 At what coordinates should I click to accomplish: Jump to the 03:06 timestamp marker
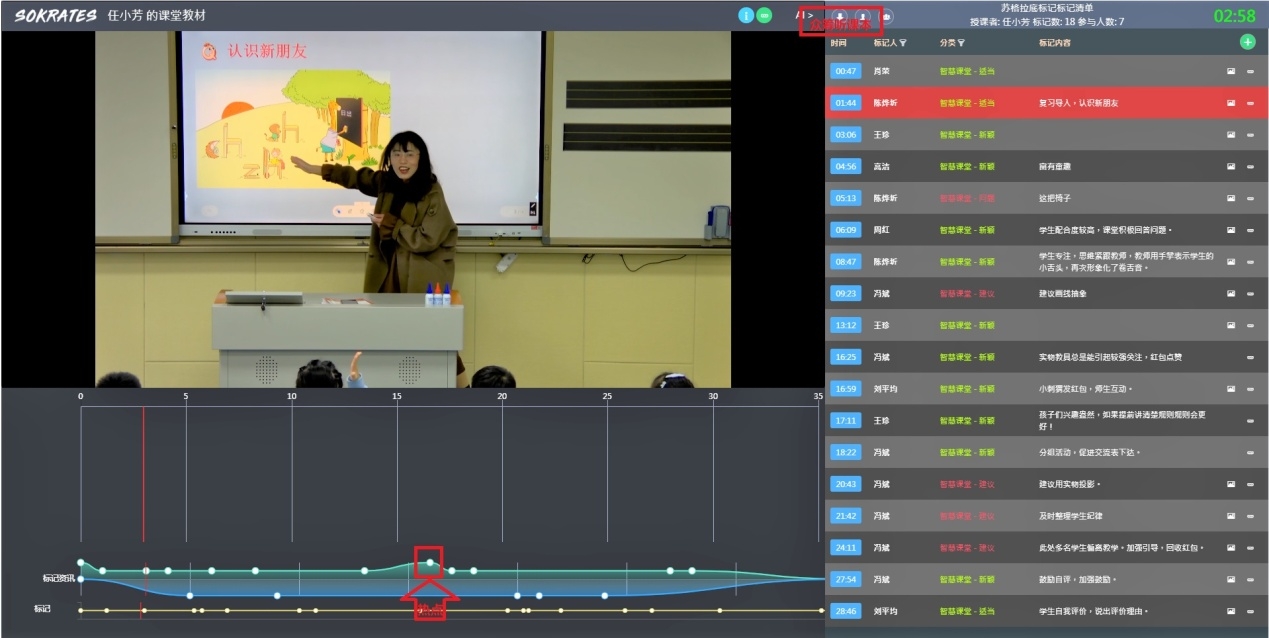(846, 134)
